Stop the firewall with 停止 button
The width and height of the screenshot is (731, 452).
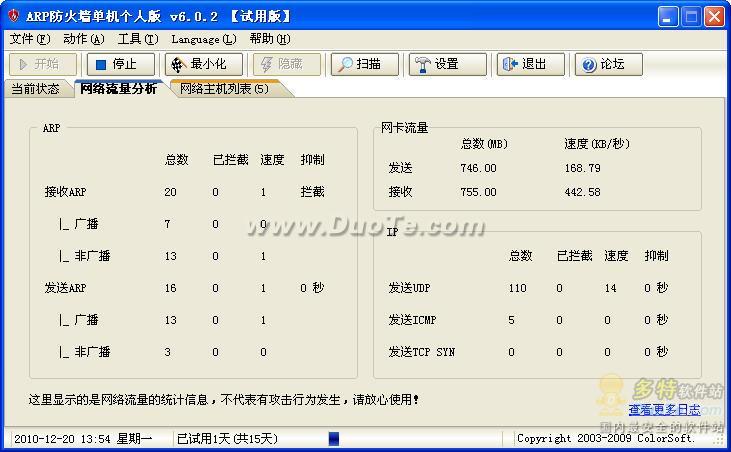[121, 64]
